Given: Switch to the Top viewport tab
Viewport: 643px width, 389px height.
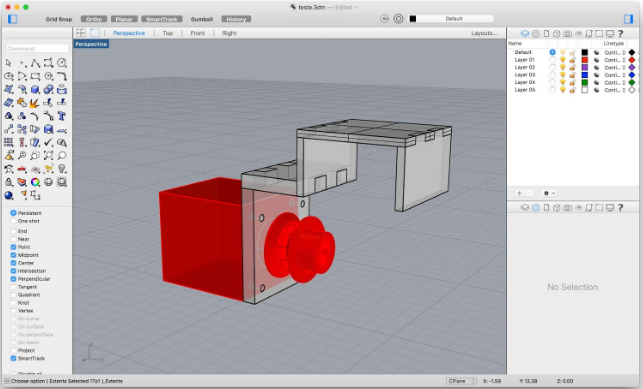Looking at the screenshot, I should coord(168,33).
